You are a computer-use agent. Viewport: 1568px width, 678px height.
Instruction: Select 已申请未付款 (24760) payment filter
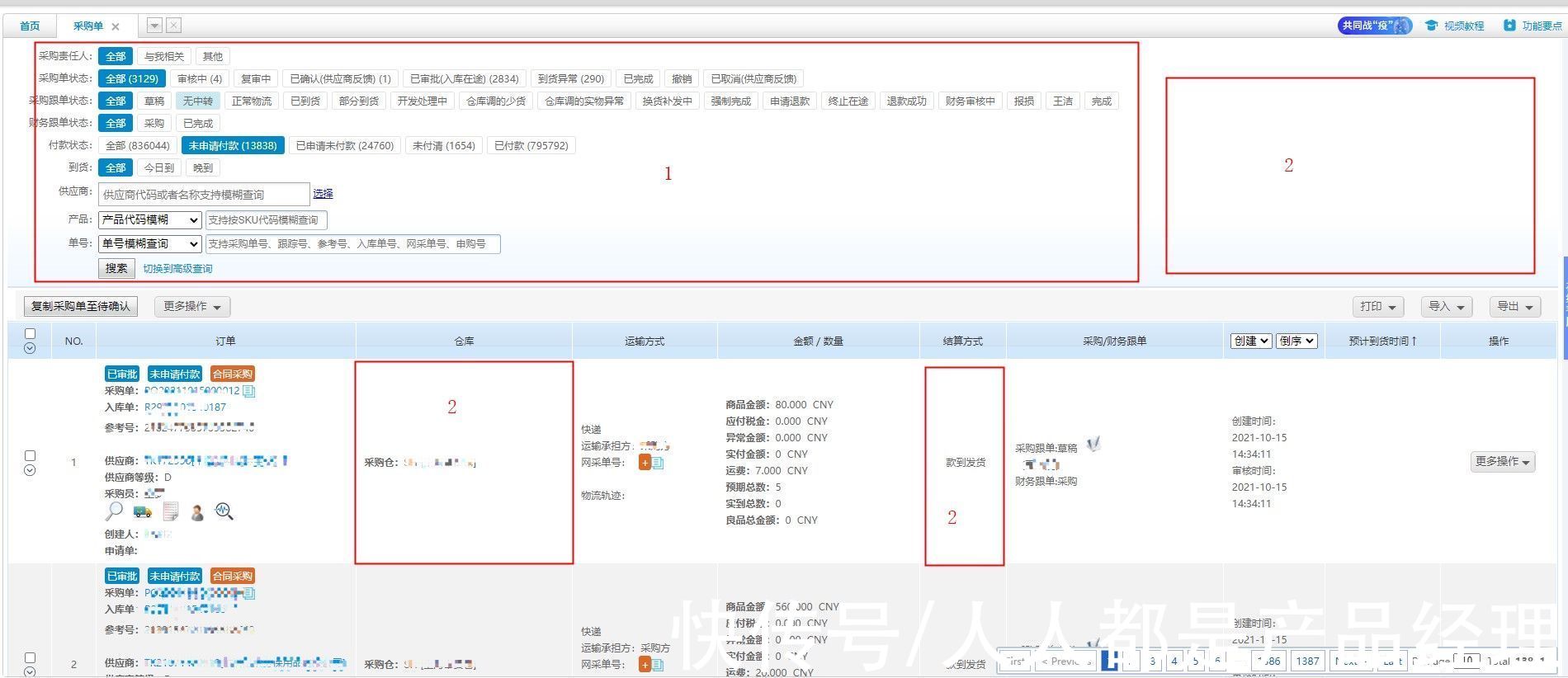tap(345, 145)
